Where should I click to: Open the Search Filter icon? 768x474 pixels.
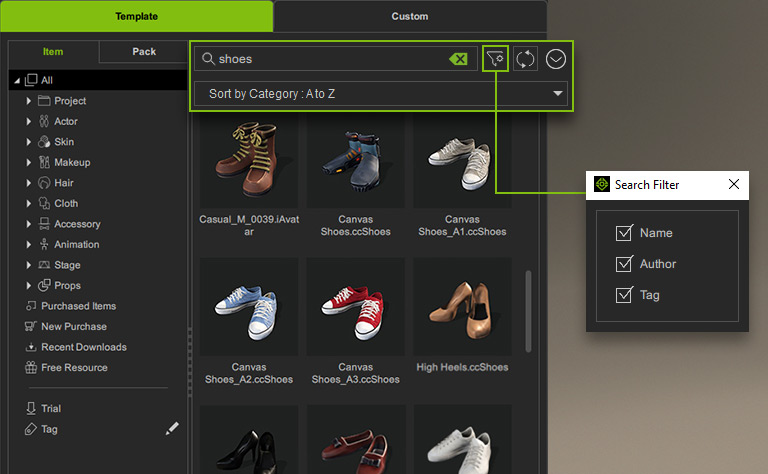(x=495, y=59)
